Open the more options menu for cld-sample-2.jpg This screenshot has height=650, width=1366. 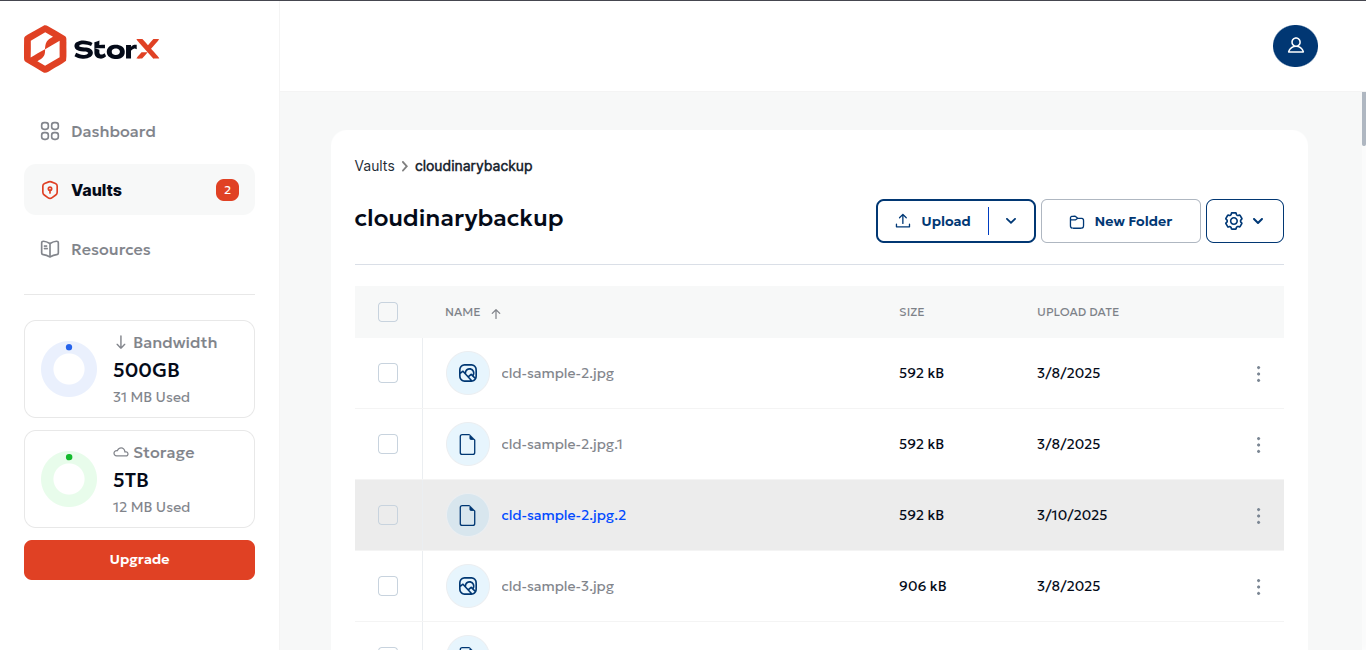tap(1258, 374)
